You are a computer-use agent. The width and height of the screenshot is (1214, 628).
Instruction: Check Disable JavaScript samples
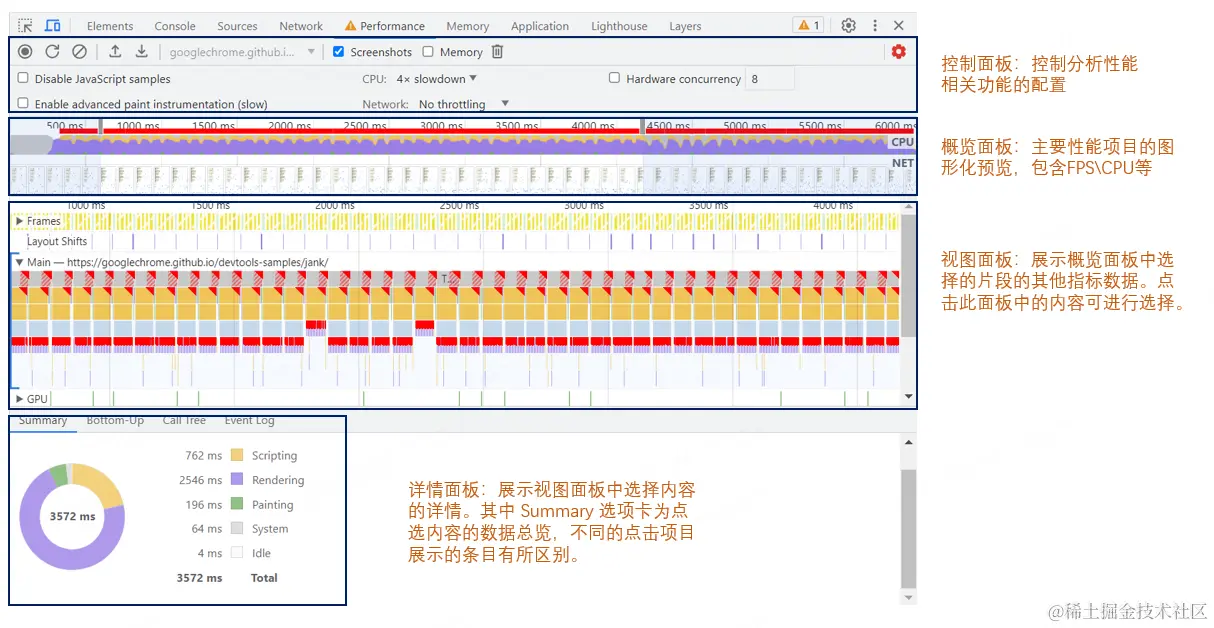coord(23,78)
